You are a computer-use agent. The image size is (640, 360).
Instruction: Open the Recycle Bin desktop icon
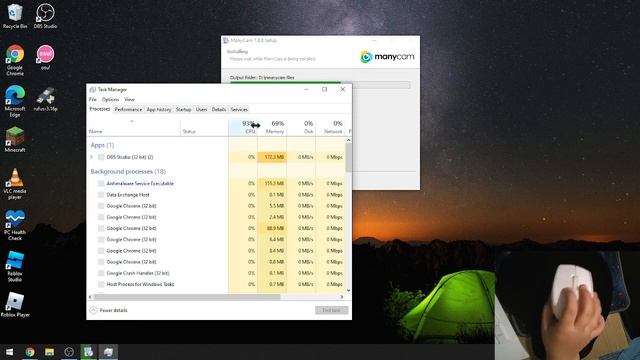click(15, 16)
